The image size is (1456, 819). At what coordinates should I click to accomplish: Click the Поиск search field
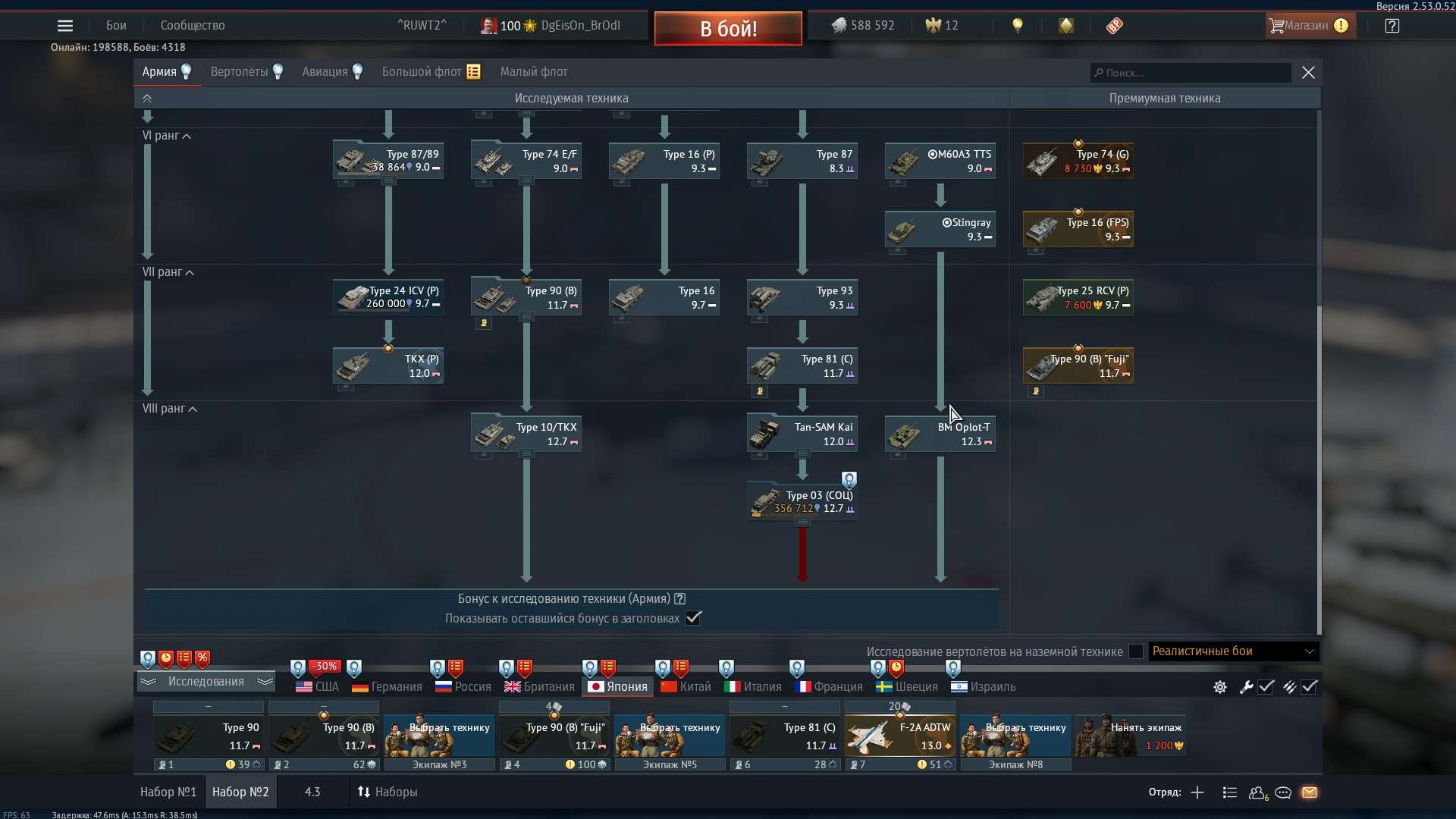1191,73
